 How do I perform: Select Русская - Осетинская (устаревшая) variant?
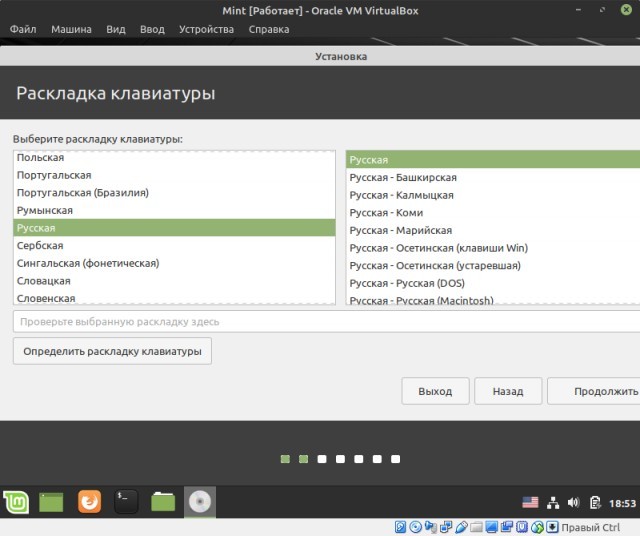(493, 265)
